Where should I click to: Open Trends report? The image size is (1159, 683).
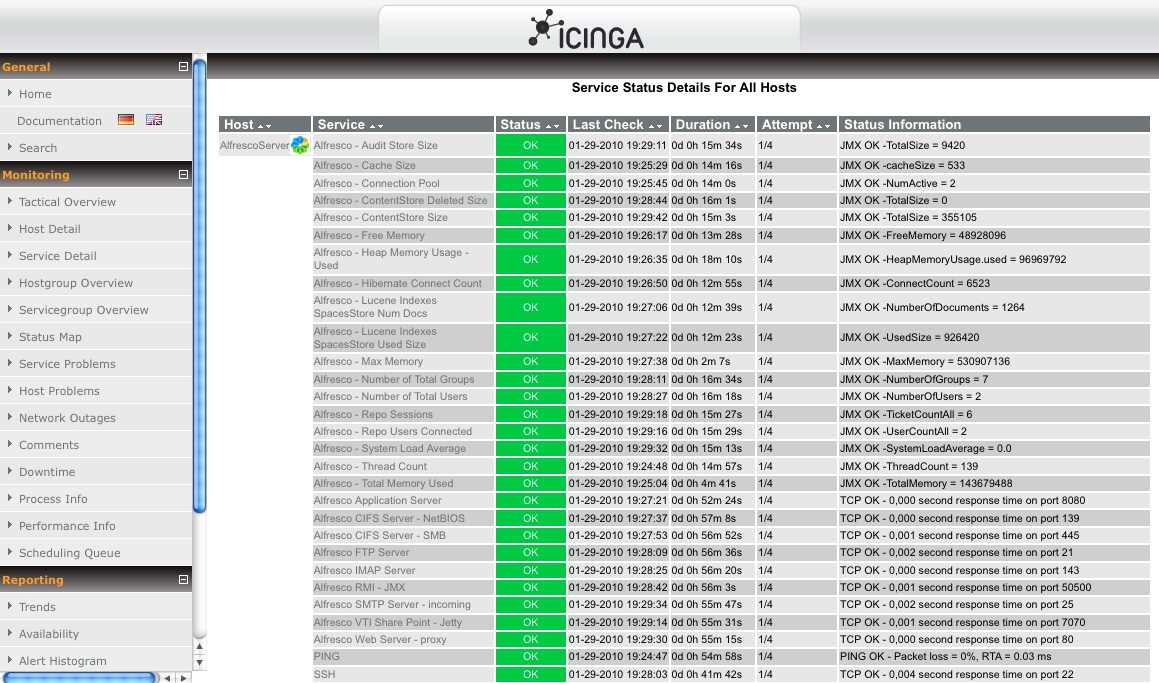point(37,607)
